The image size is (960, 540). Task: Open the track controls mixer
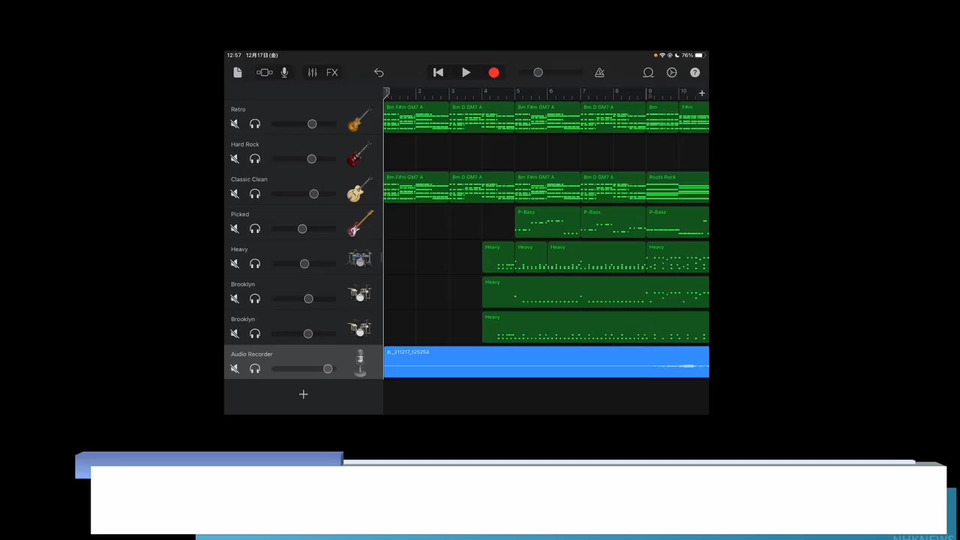pos(312,72)
